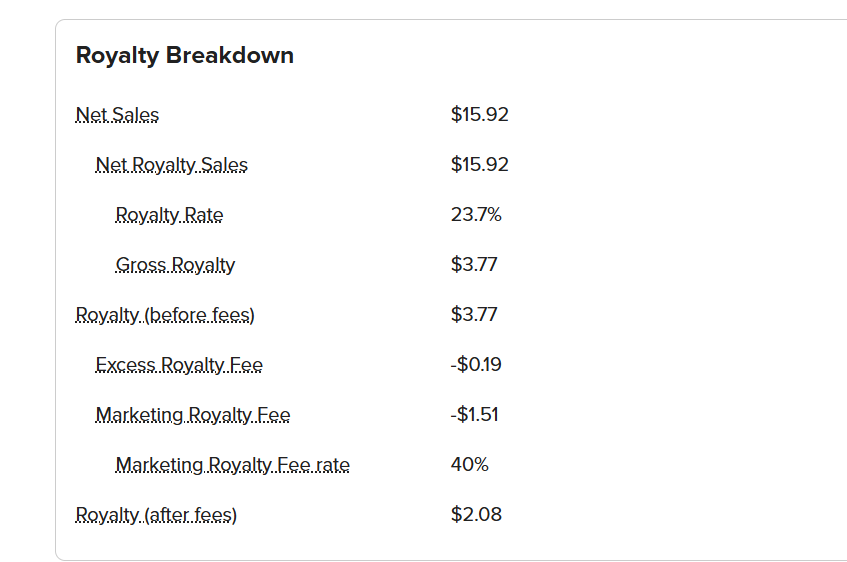847x562 pixels.
Task: Click the Royalty (after fees) label
Action: point(156,514)
